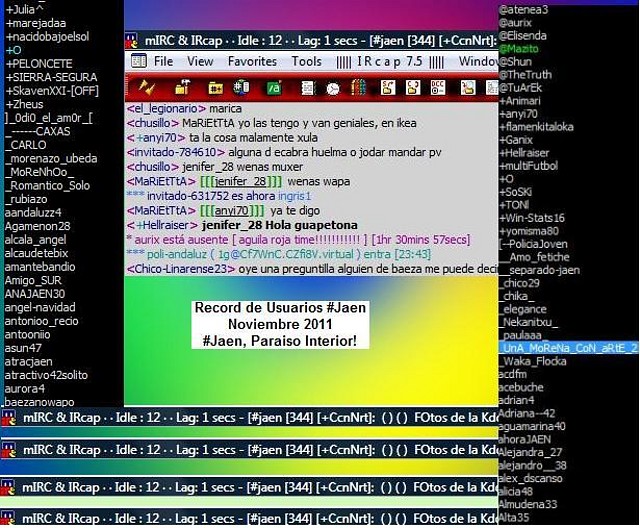Screen dimensions: 640x528
Task: Select +Zheus in left nicklist
Action: [x=24, y=104]
